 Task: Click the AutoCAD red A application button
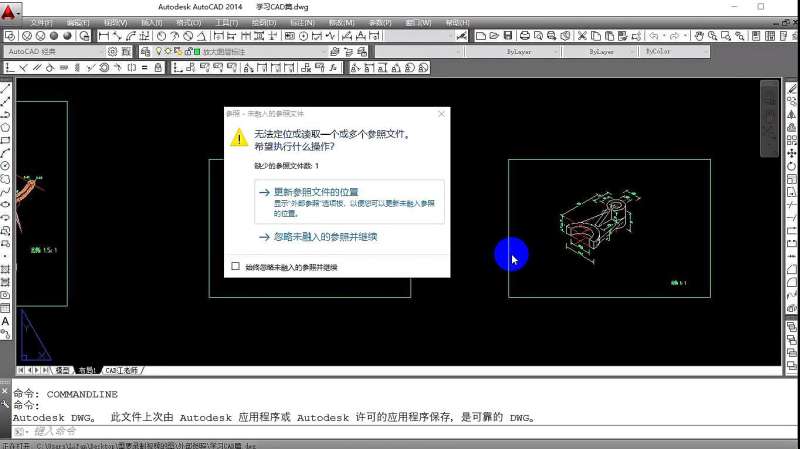[8, 12]
